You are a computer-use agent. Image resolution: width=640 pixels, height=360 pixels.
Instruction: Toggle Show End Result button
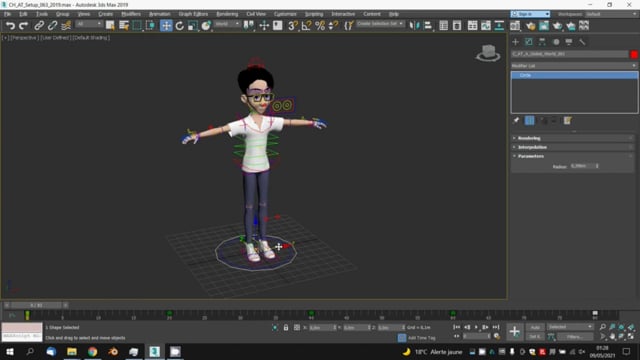[x=529, y=120]
